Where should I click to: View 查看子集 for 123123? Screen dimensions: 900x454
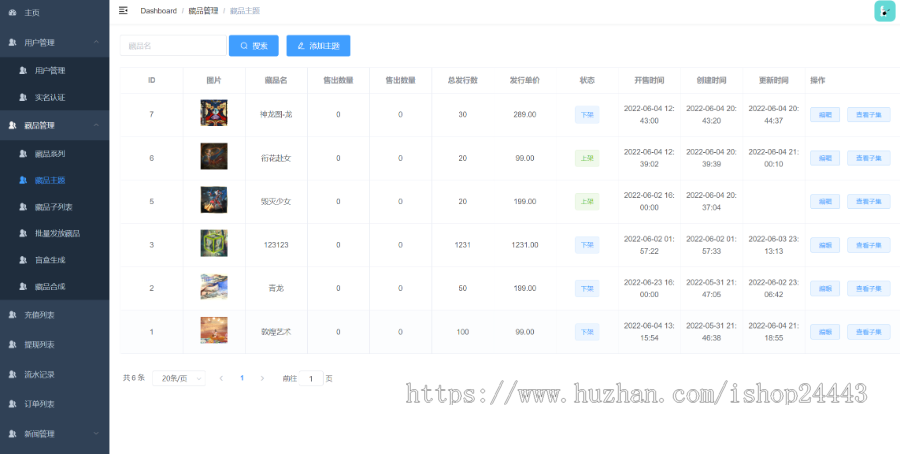click(868, 245)
